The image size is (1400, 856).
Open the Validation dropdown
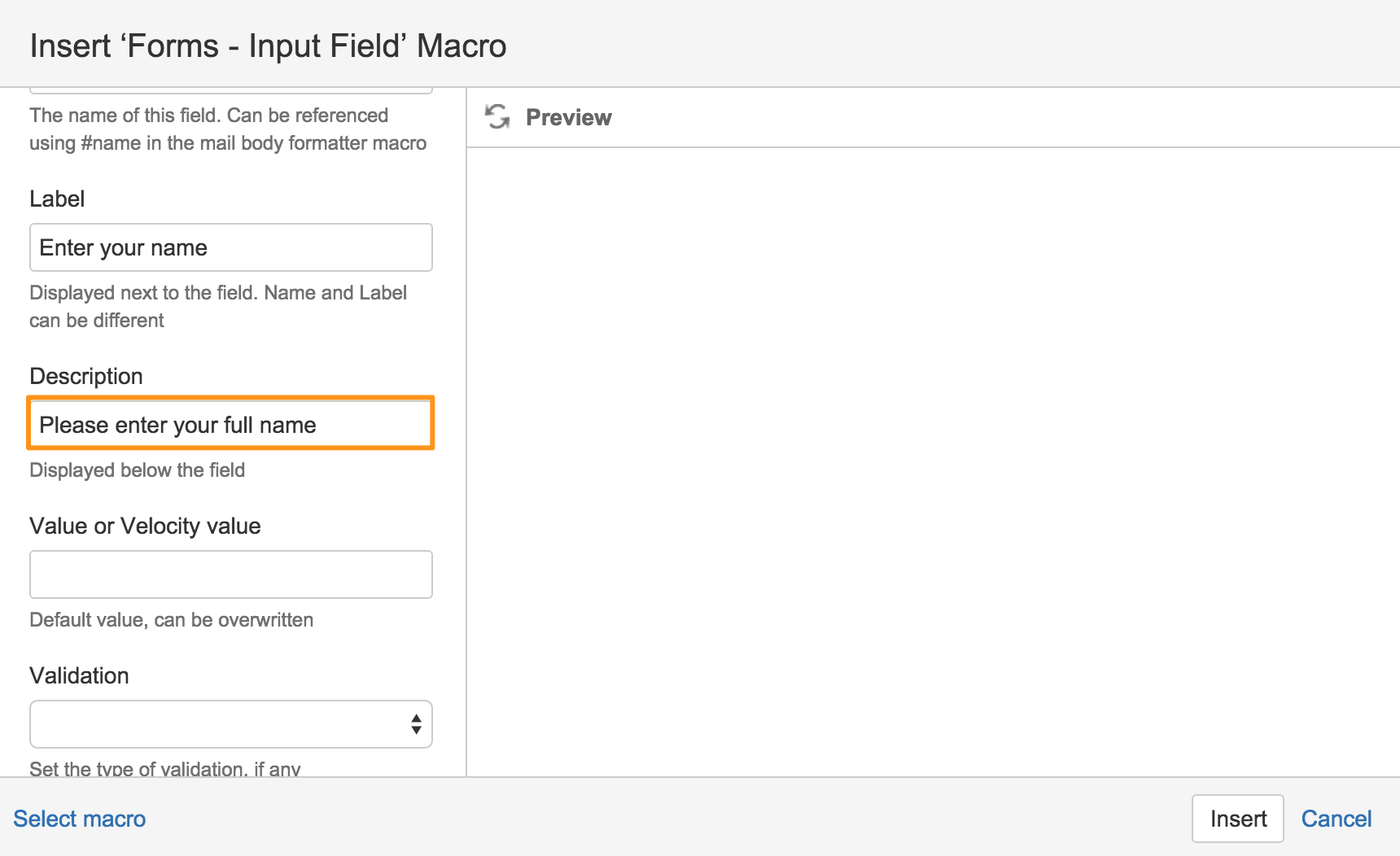[x=231, y=724]
